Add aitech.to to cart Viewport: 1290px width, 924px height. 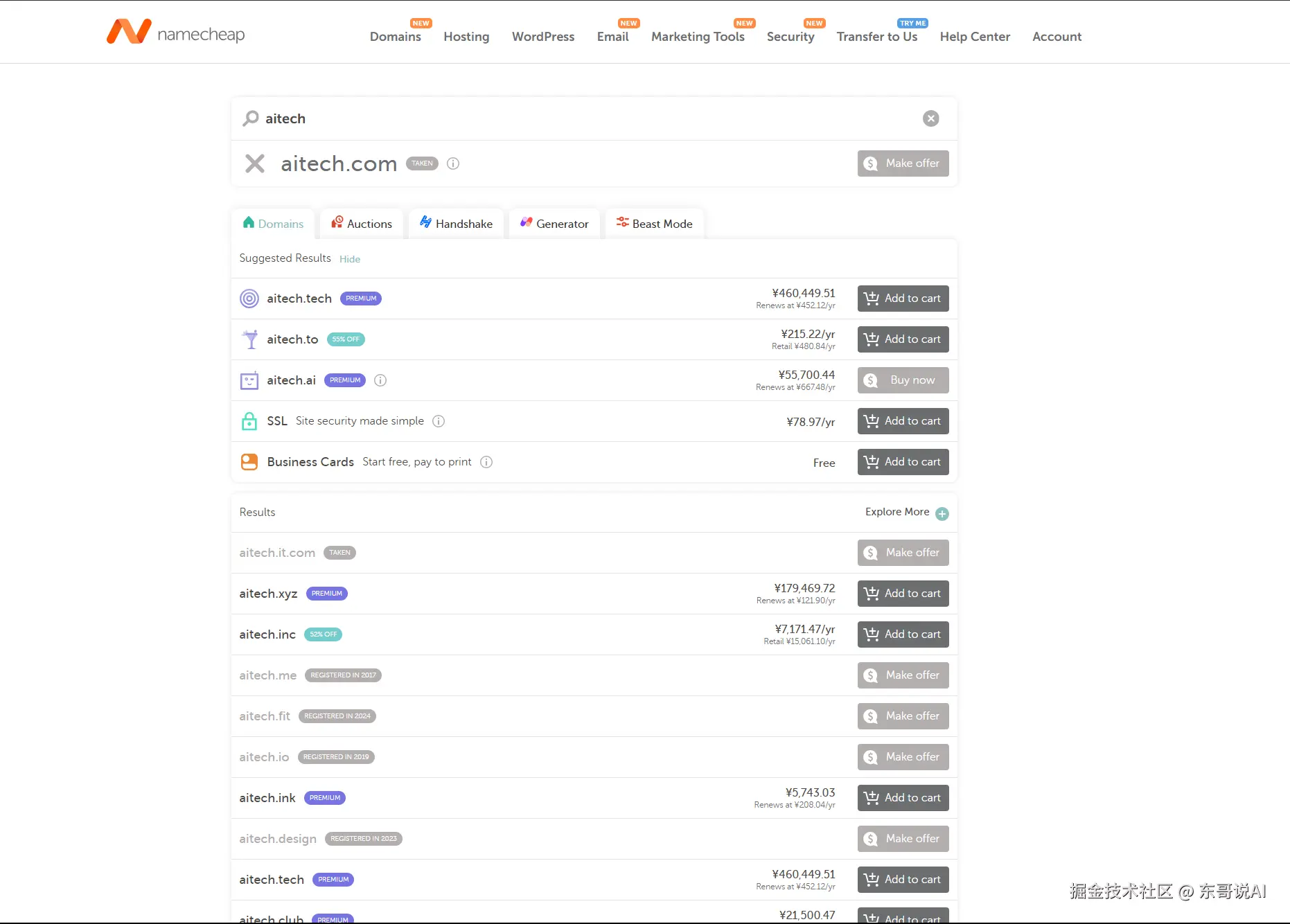(x=903, y=339)
